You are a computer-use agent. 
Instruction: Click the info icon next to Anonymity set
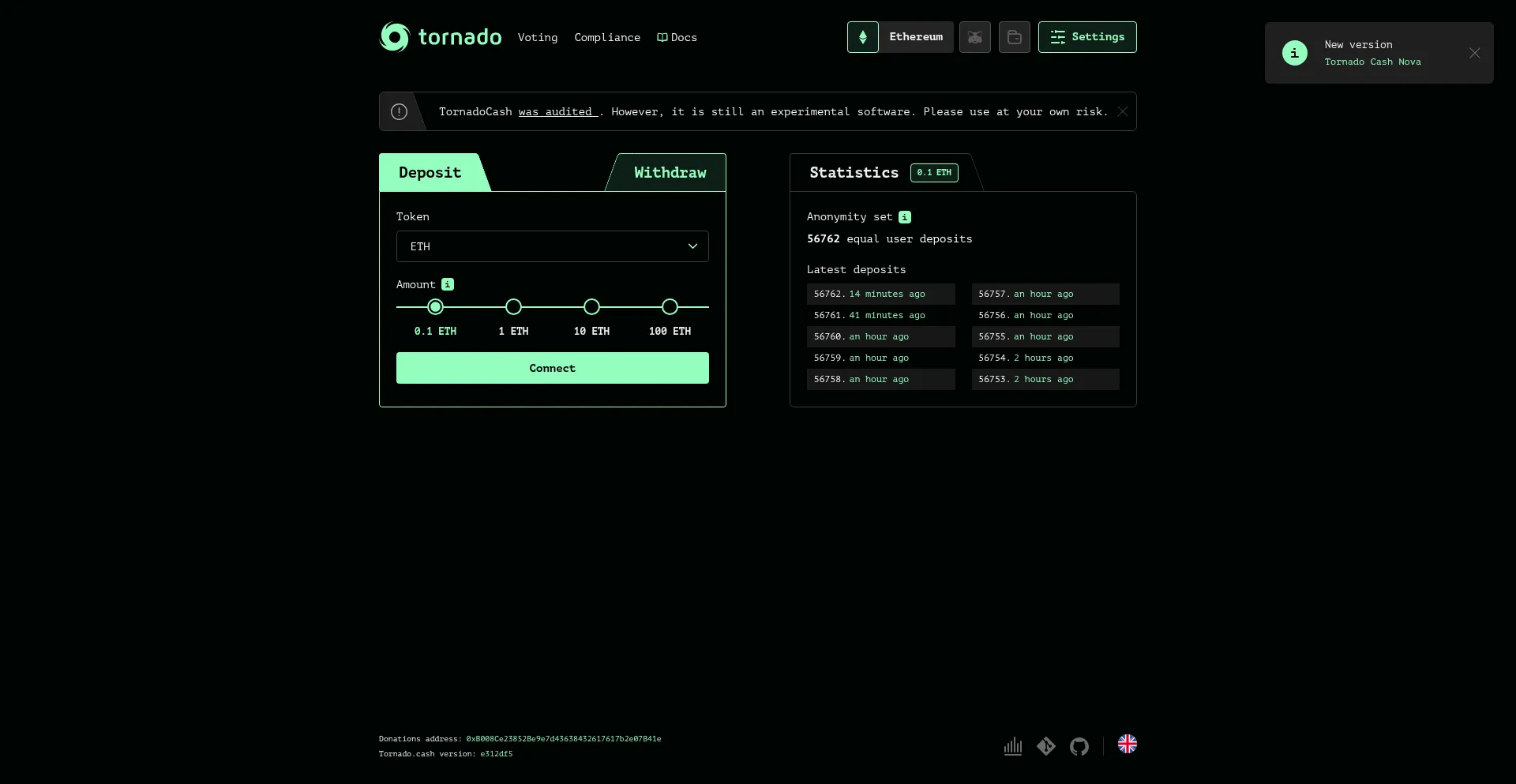tap(905, 217)
